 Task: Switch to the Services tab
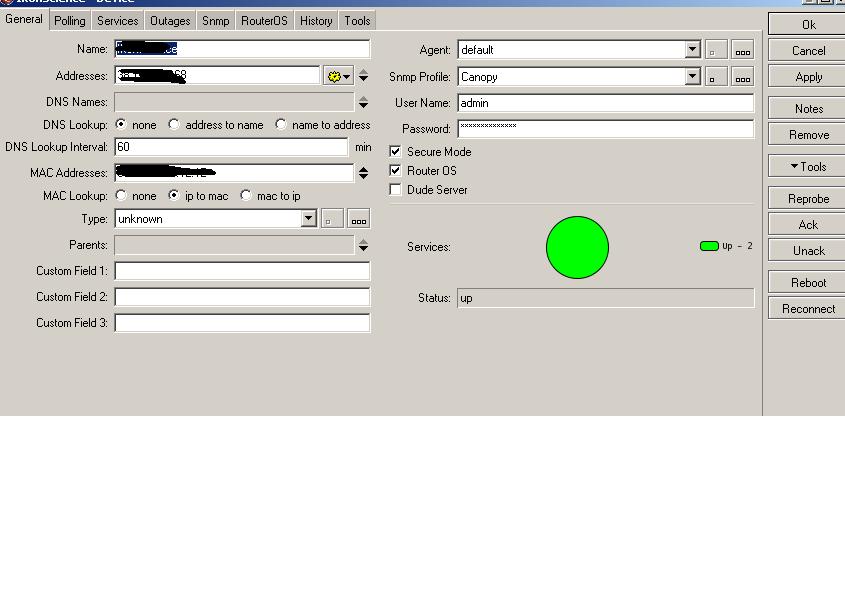point(117,21)
